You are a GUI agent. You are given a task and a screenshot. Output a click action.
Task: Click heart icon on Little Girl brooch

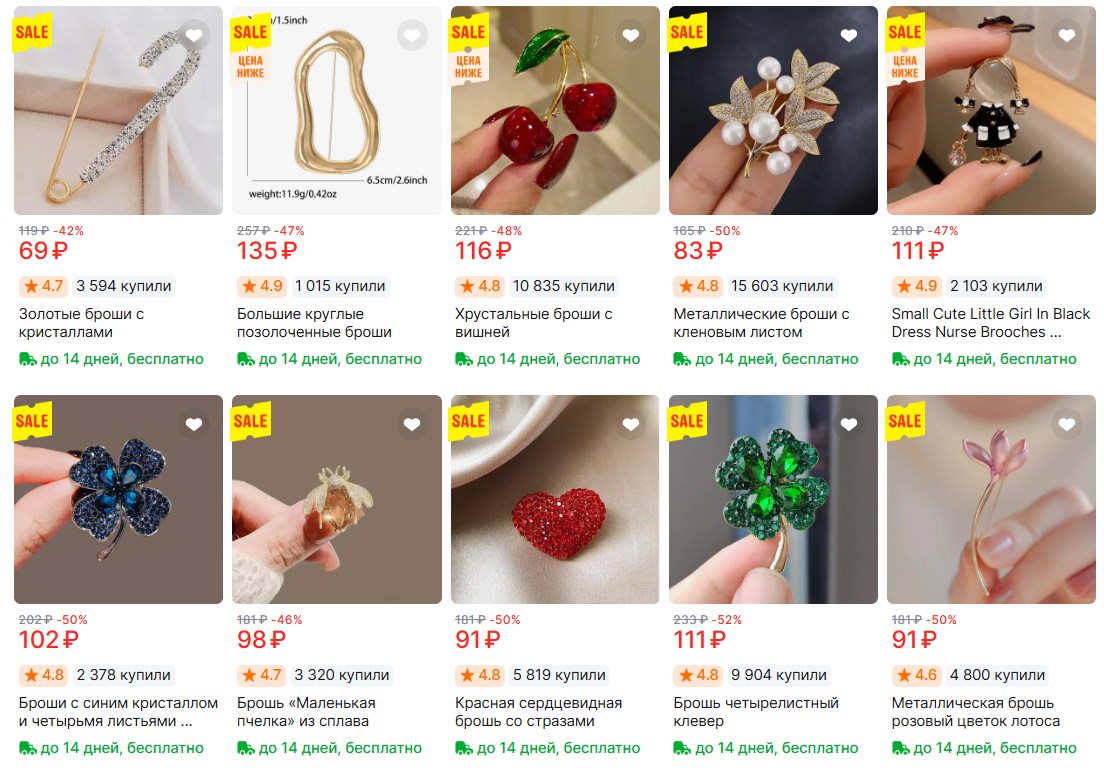[1067, 36]
